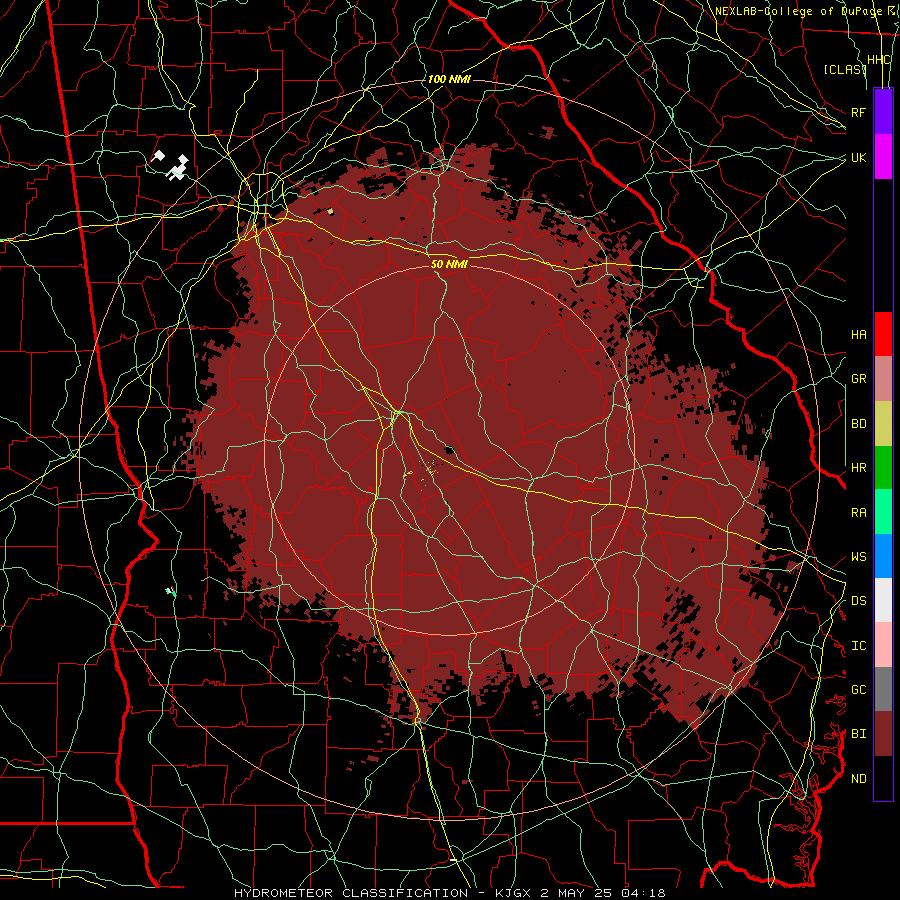Click the IC light-pink legend swatch
Screen dimensions: 900x900
pyautogui.click(x=883, y=645)
